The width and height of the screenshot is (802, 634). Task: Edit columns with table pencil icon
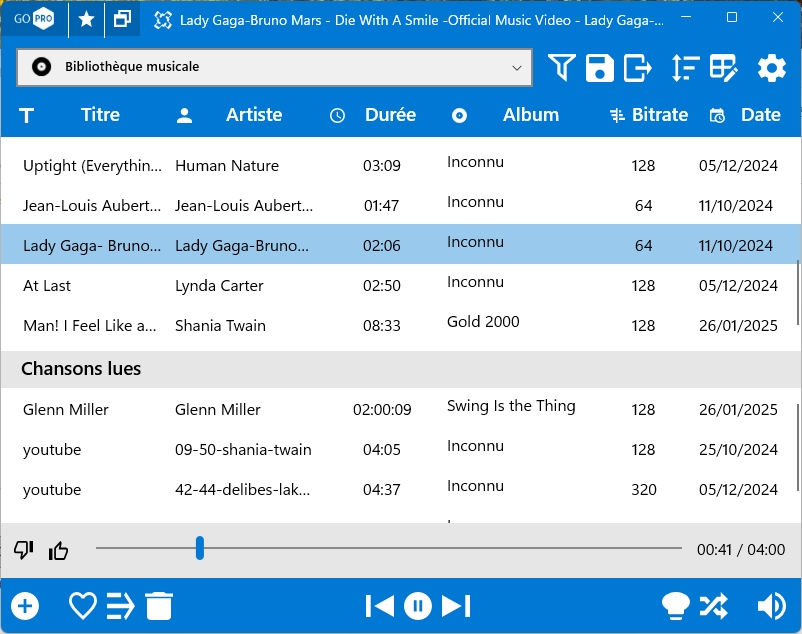pos(723,67)
